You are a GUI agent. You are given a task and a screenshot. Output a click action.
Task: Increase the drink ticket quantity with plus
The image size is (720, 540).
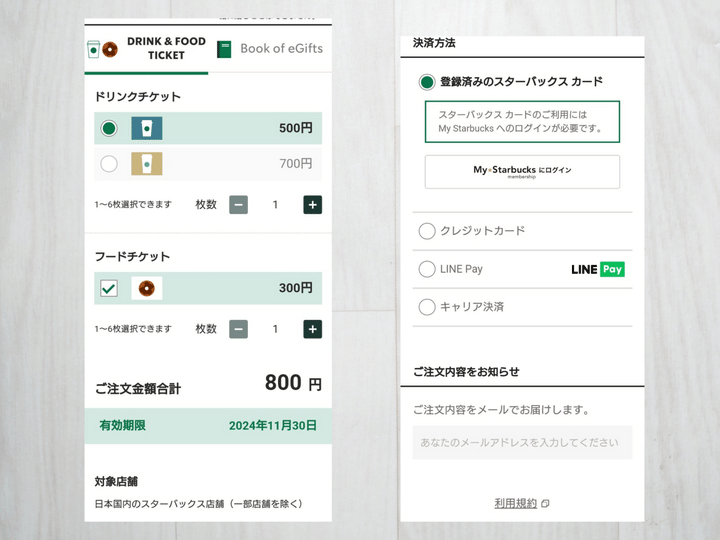313,205
